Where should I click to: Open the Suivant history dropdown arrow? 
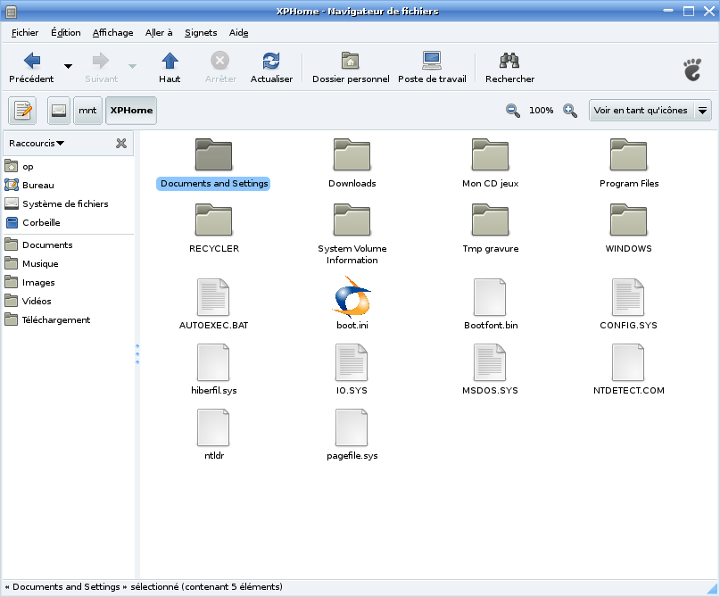pos(132,66)
